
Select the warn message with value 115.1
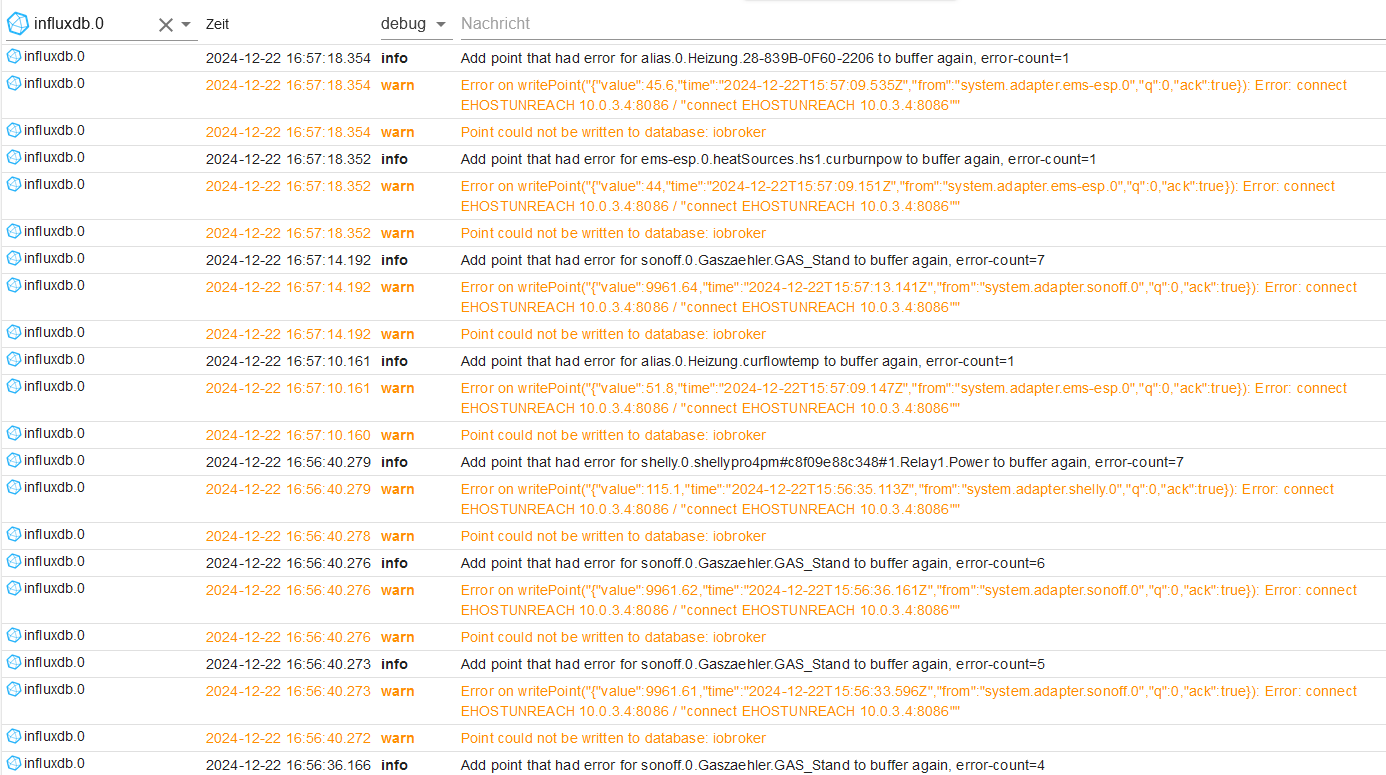(897, 499)
